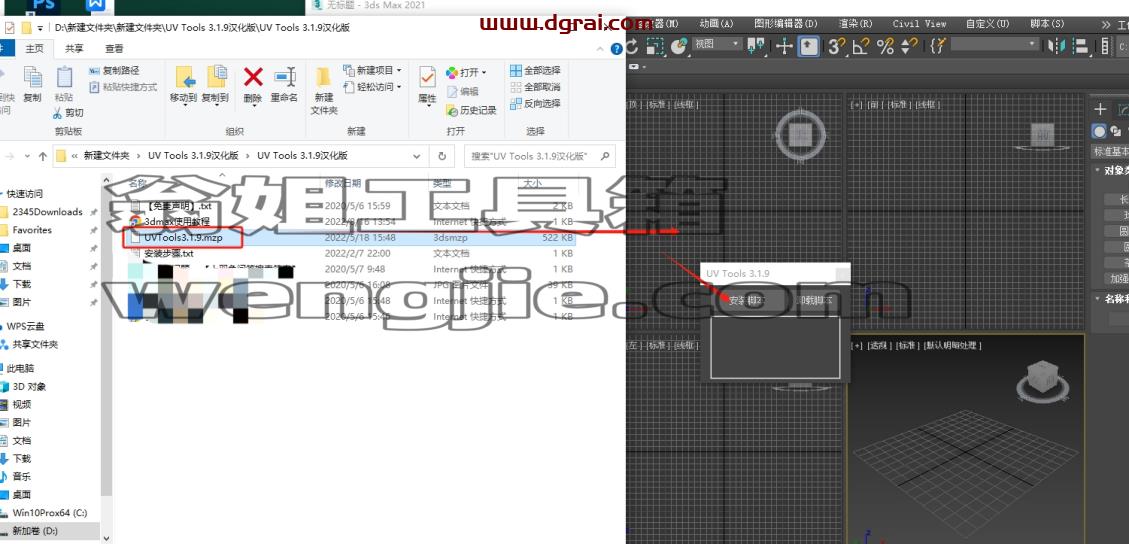The image size is (1129, 544).
Task: Open the 脚本(S) menu in 3ds Max
Action: [1047, 24]
